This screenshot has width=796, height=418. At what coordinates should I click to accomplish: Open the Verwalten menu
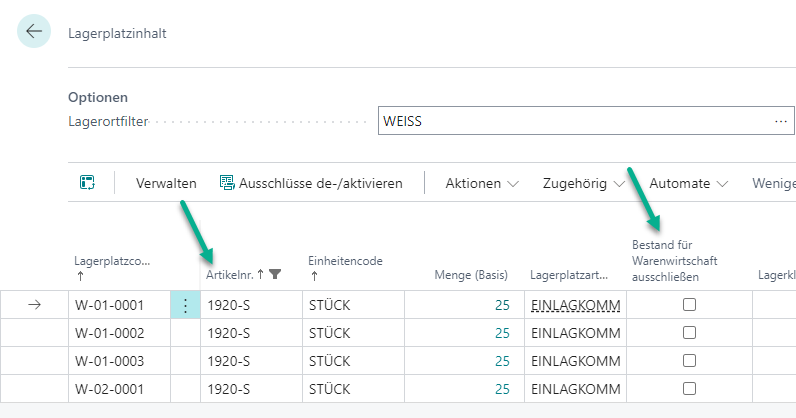tap(166, 183)
